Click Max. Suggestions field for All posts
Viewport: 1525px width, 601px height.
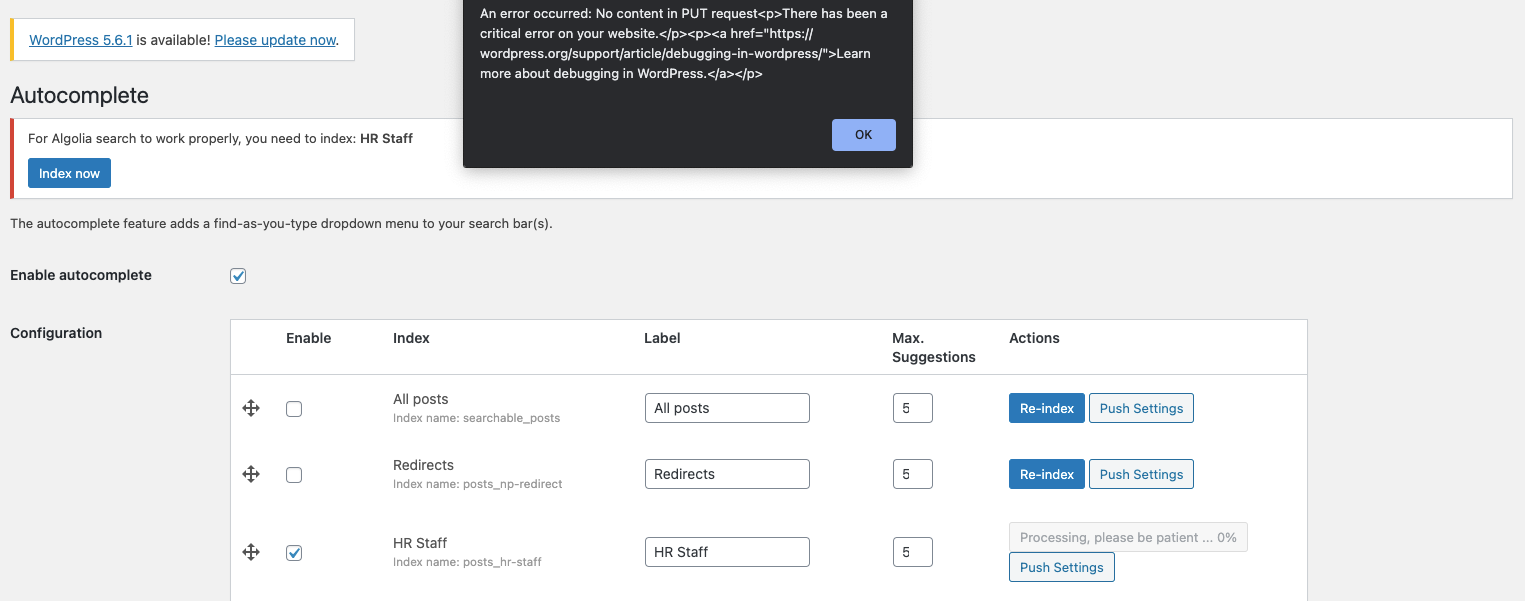(x=913, y=408)
